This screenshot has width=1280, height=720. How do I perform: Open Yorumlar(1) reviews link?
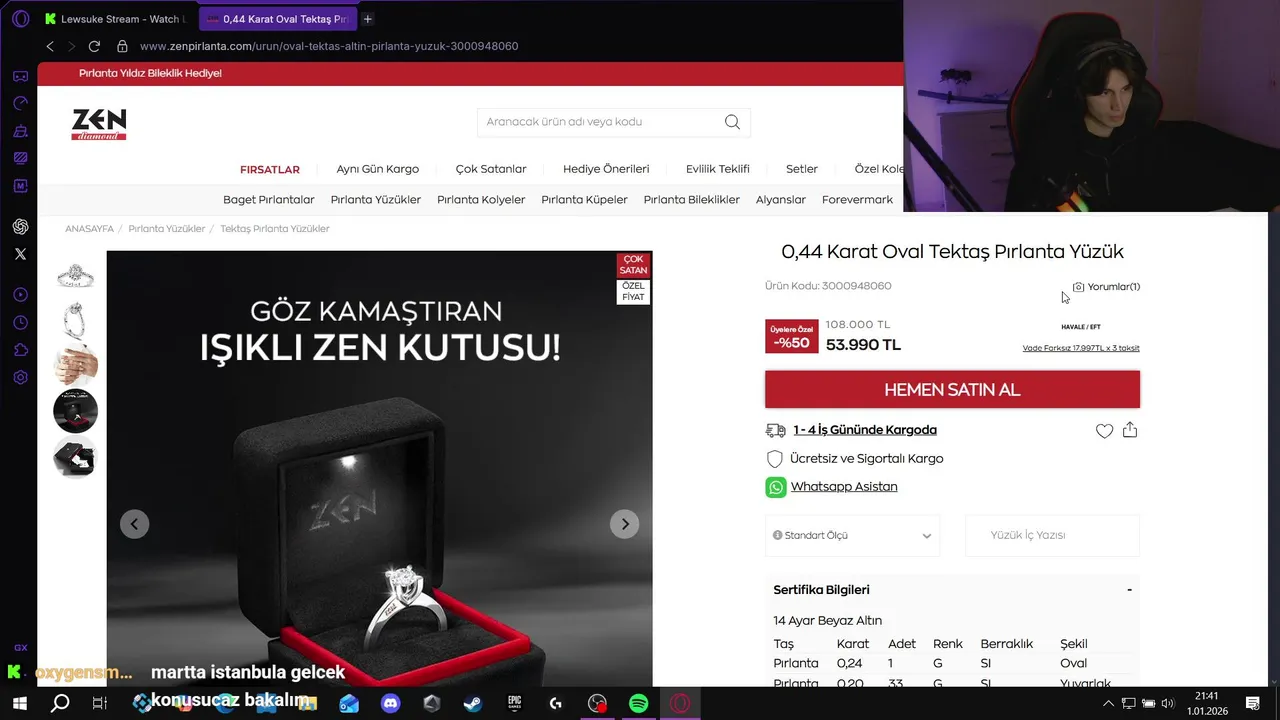pyautogui.click(x=1106, y=287)
